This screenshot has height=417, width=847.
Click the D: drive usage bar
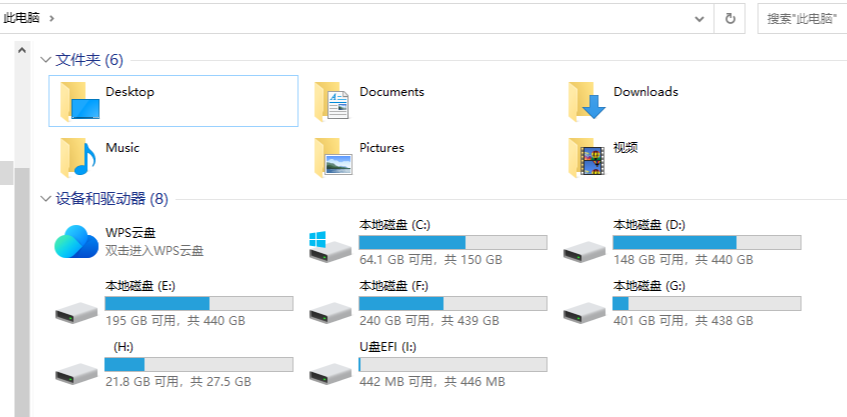pyautogui.click(x=707, y=242)
